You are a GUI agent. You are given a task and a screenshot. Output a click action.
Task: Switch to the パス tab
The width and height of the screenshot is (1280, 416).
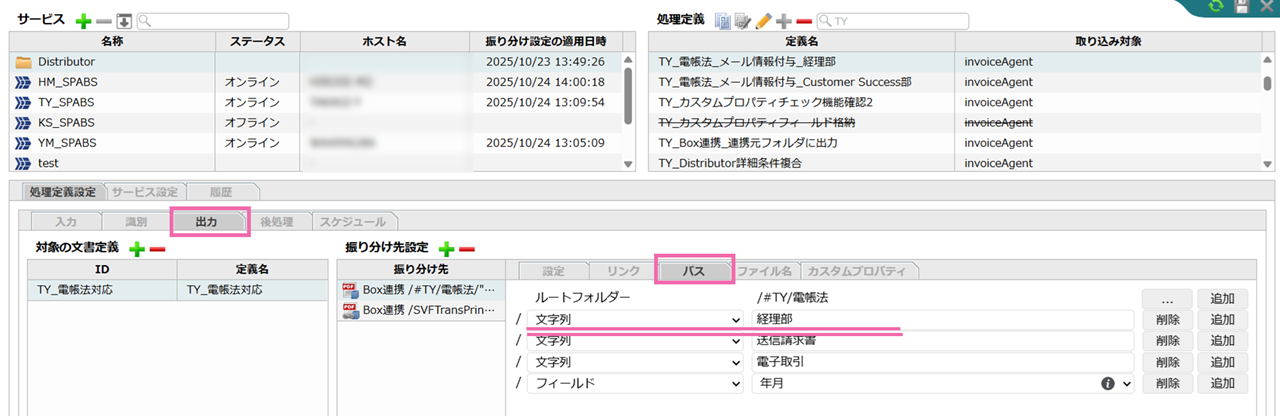point(694,270)
